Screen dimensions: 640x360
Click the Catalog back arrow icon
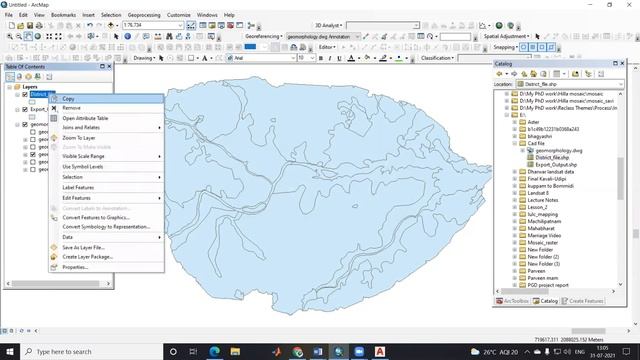[499, 74]
